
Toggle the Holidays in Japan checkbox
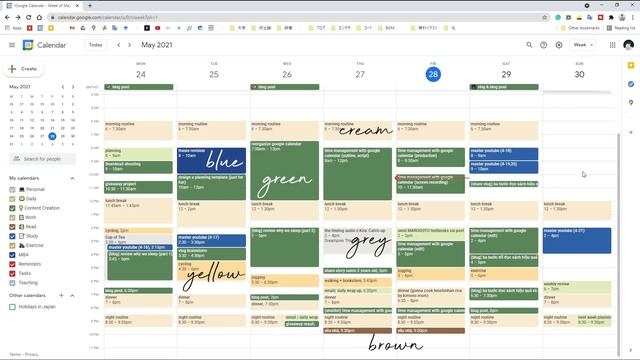[x=12, y=307]
